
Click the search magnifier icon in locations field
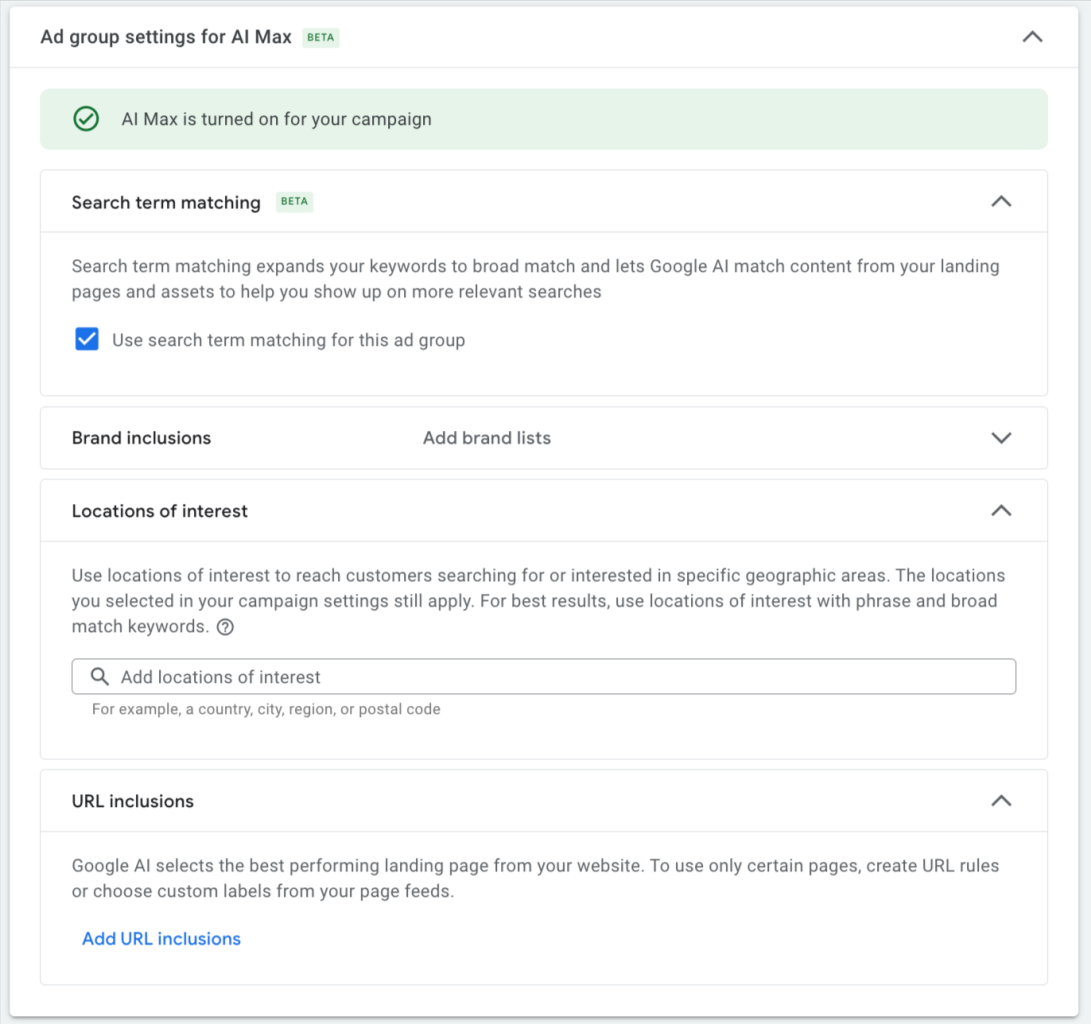100,676
